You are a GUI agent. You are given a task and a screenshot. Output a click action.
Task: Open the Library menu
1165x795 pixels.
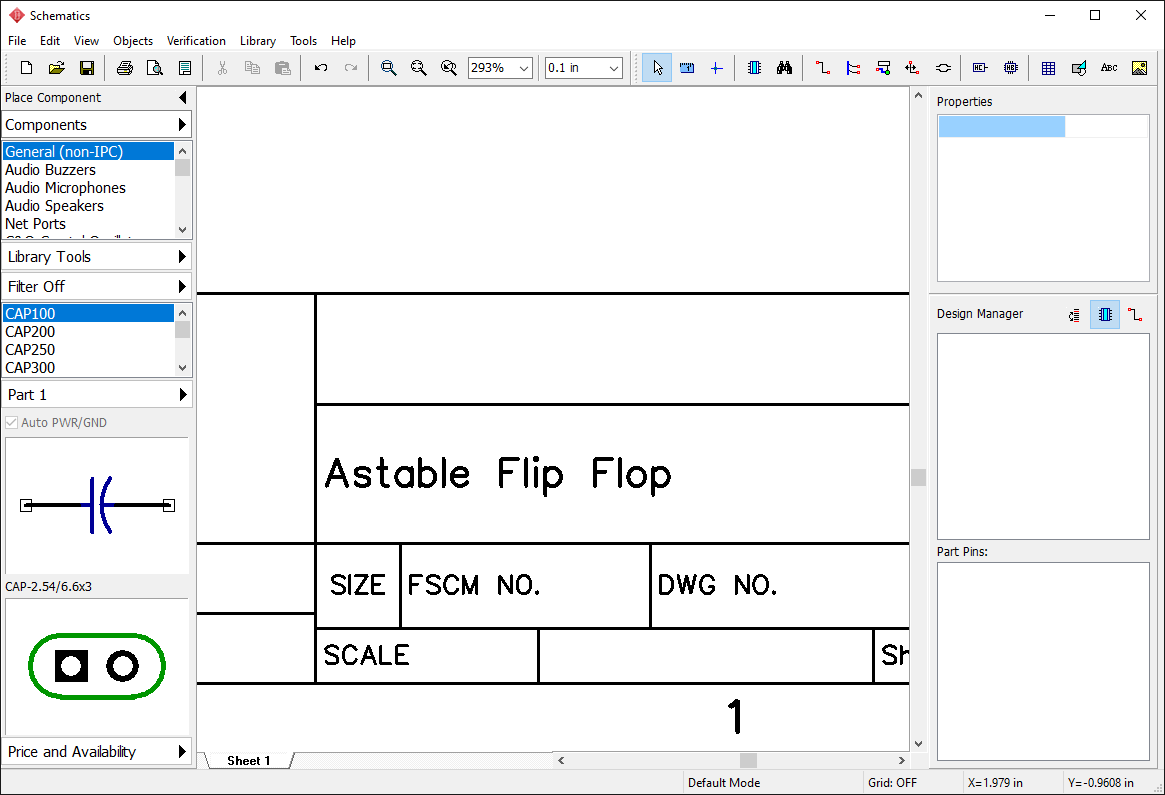click(258, 41)
